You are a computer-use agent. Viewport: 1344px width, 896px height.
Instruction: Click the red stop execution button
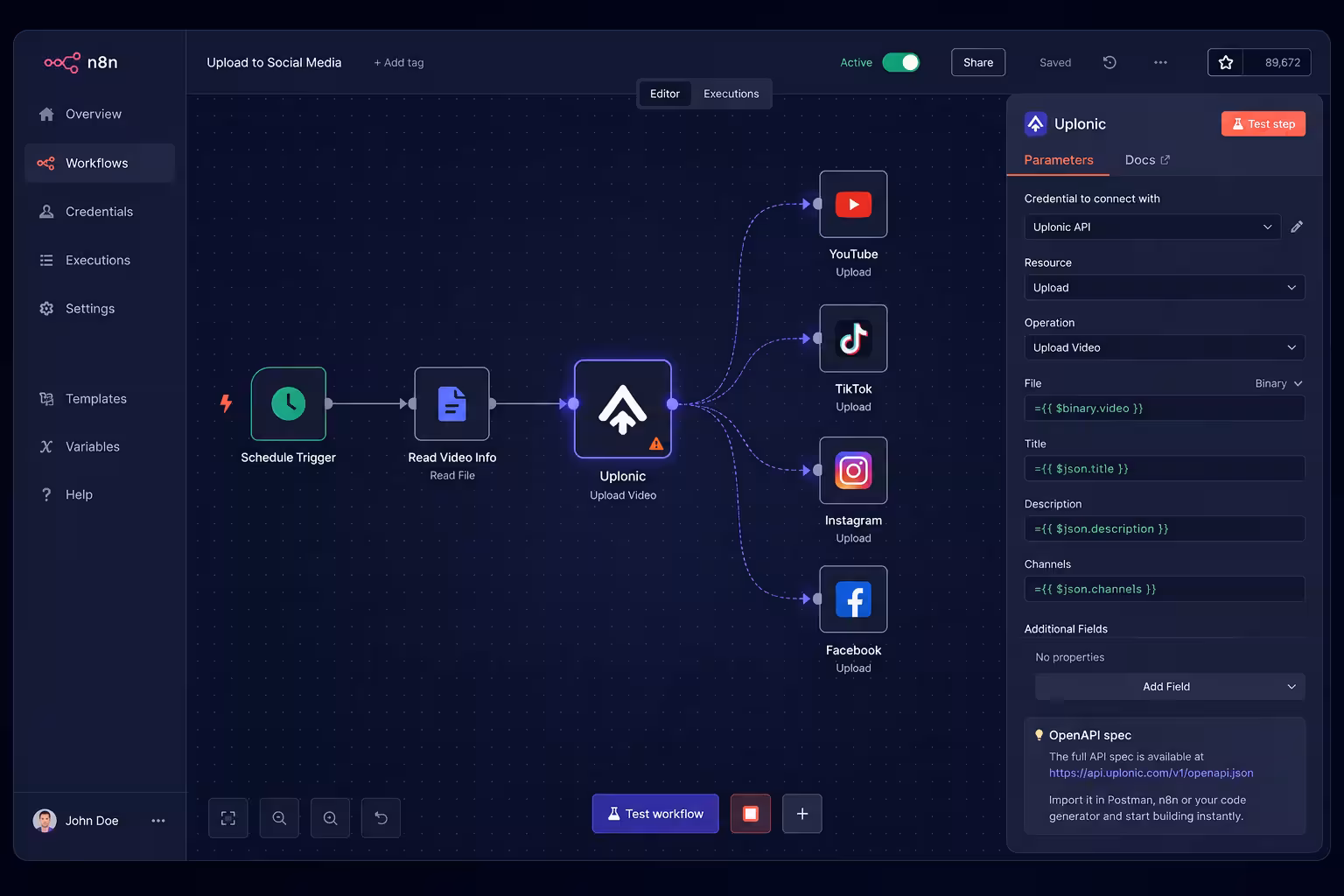751,814
